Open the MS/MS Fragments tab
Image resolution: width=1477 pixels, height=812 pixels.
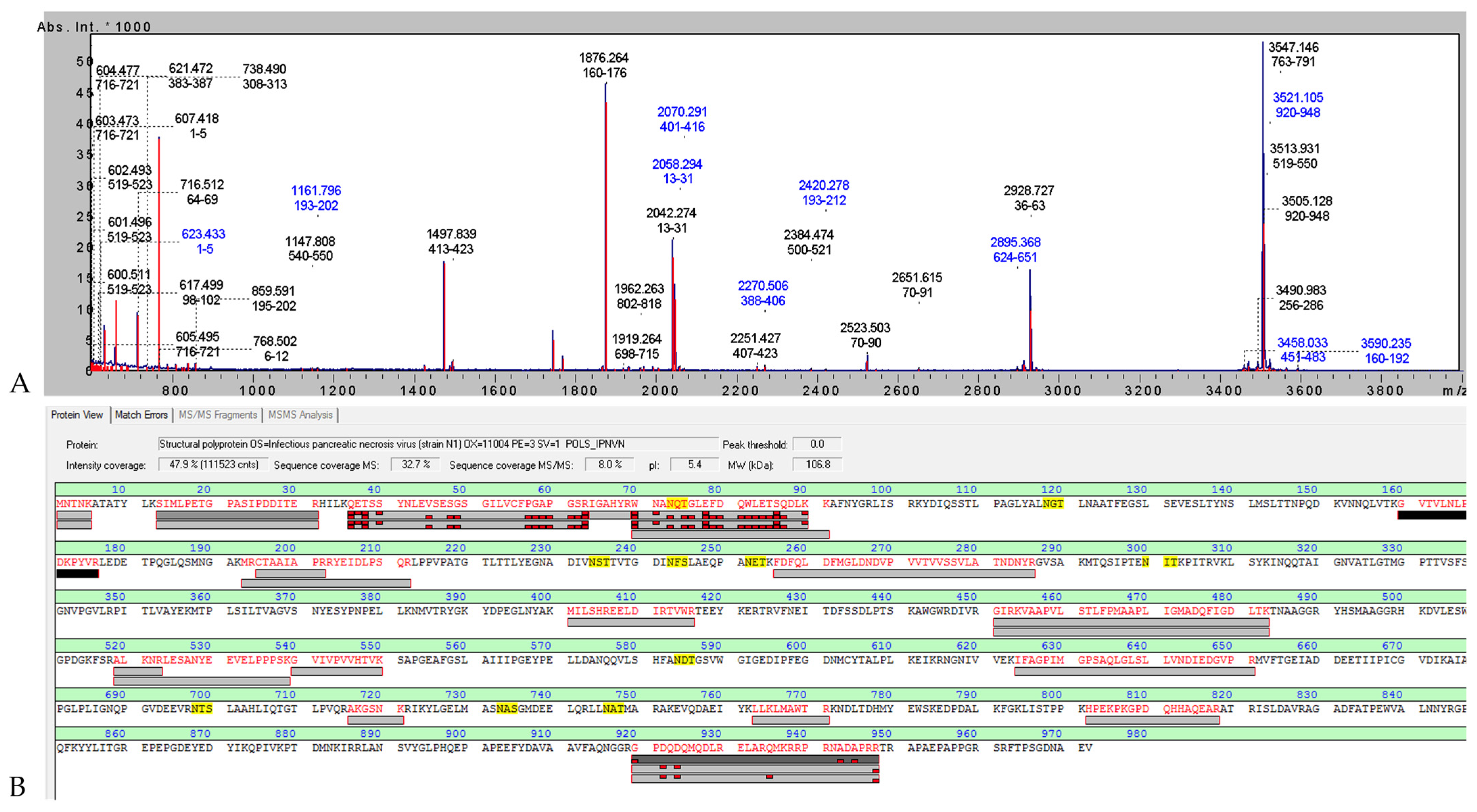[x=217, y=415]
